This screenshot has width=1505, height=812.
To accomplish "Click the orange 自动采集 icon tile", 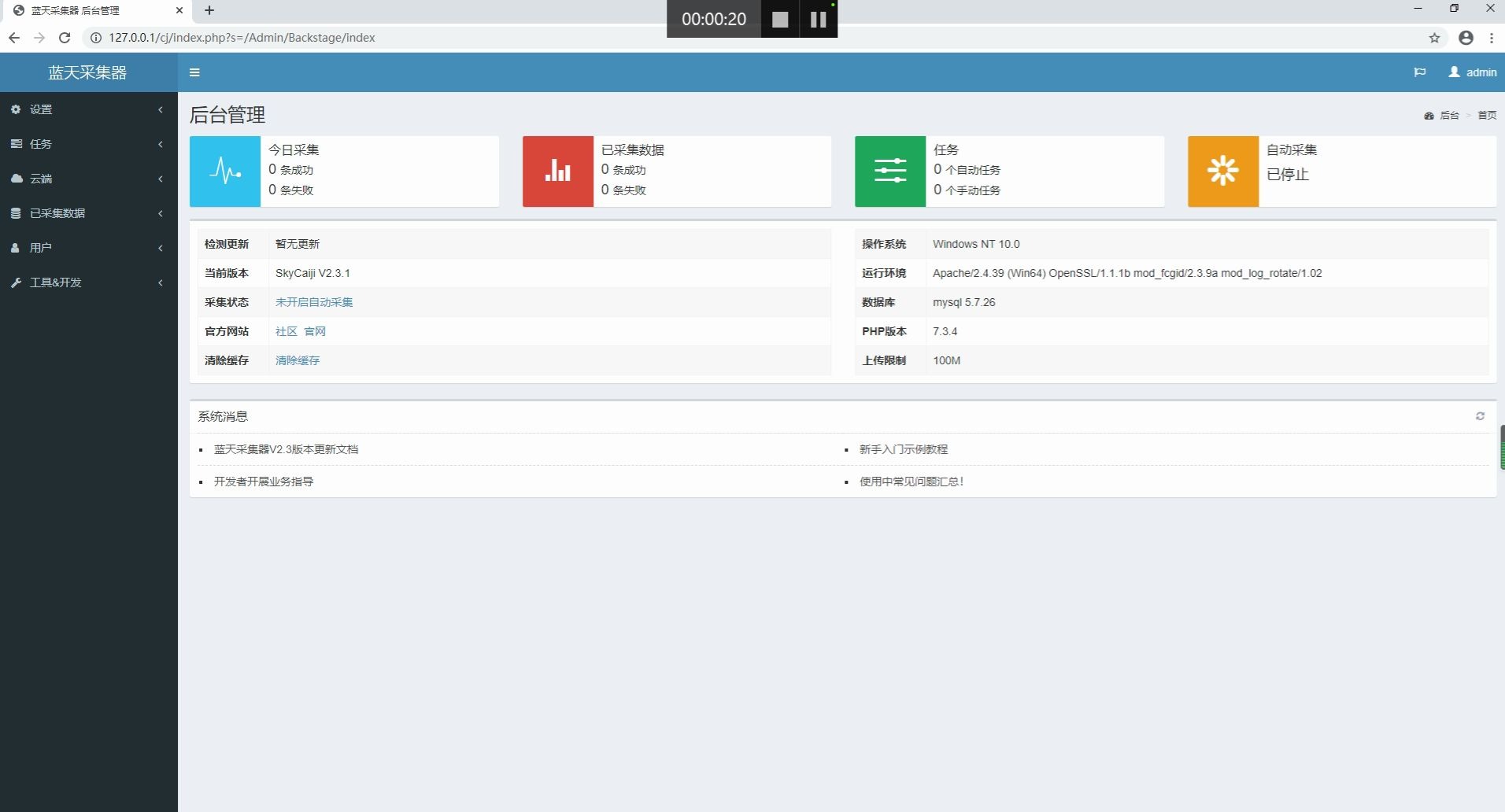I will point(1223,172).
